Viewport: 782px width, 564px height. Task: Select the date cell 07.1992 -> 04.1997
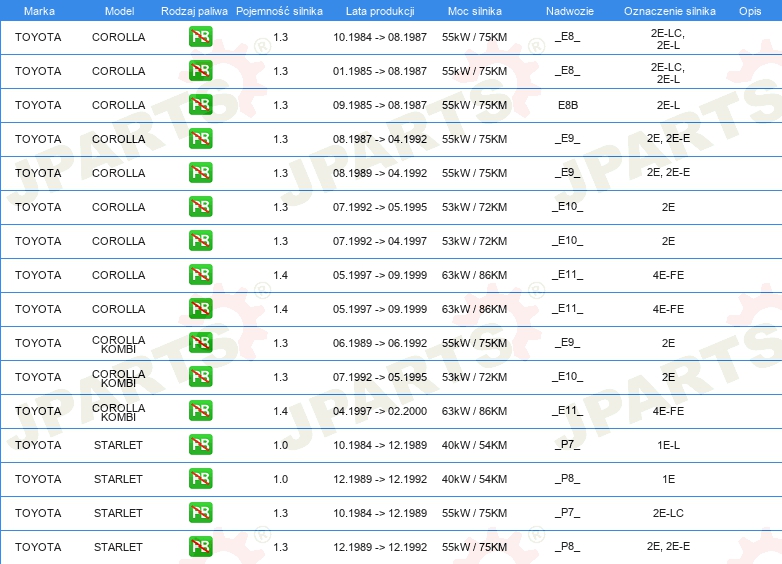point(380,241)
